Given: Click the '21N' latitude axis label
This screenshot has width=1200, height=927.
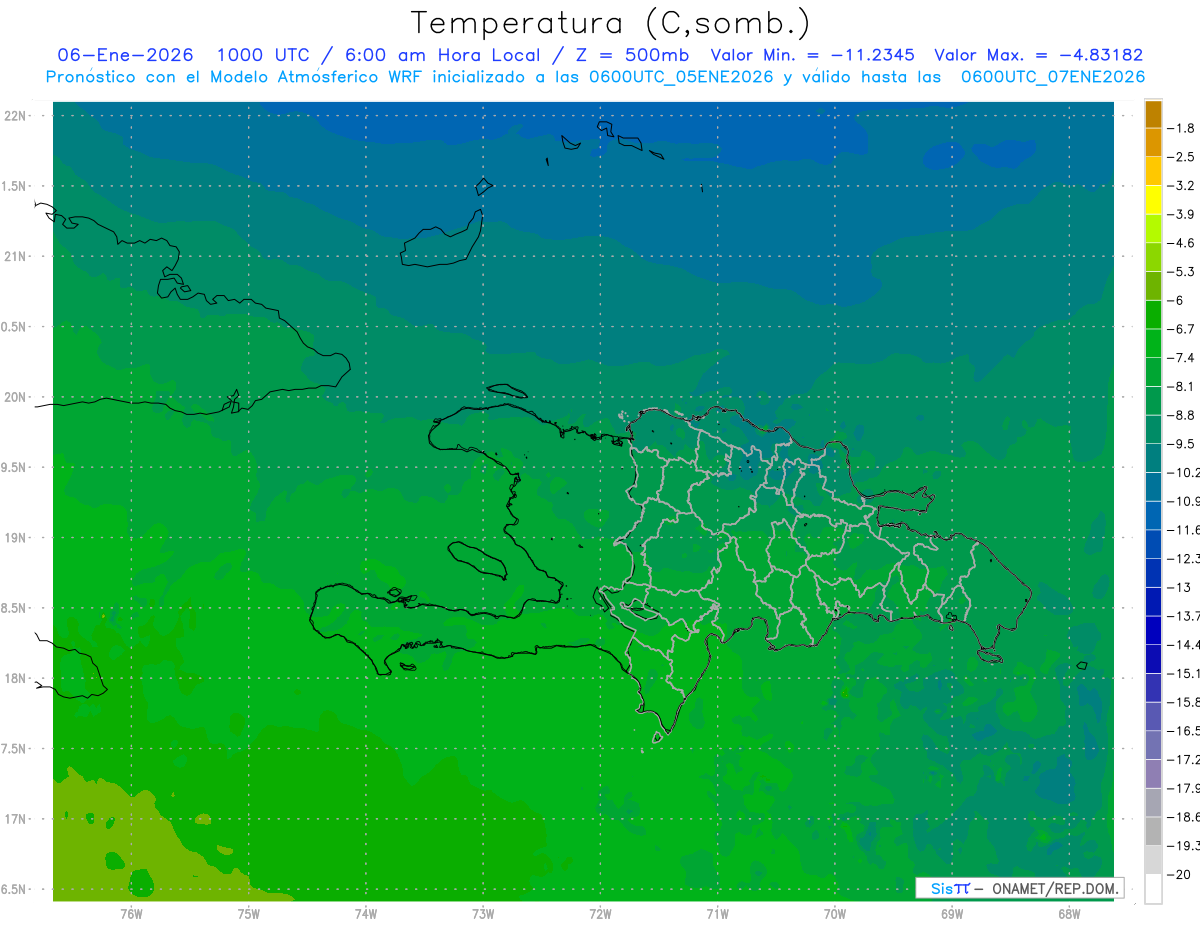Looking at the screenshot, I should [15, 257].
